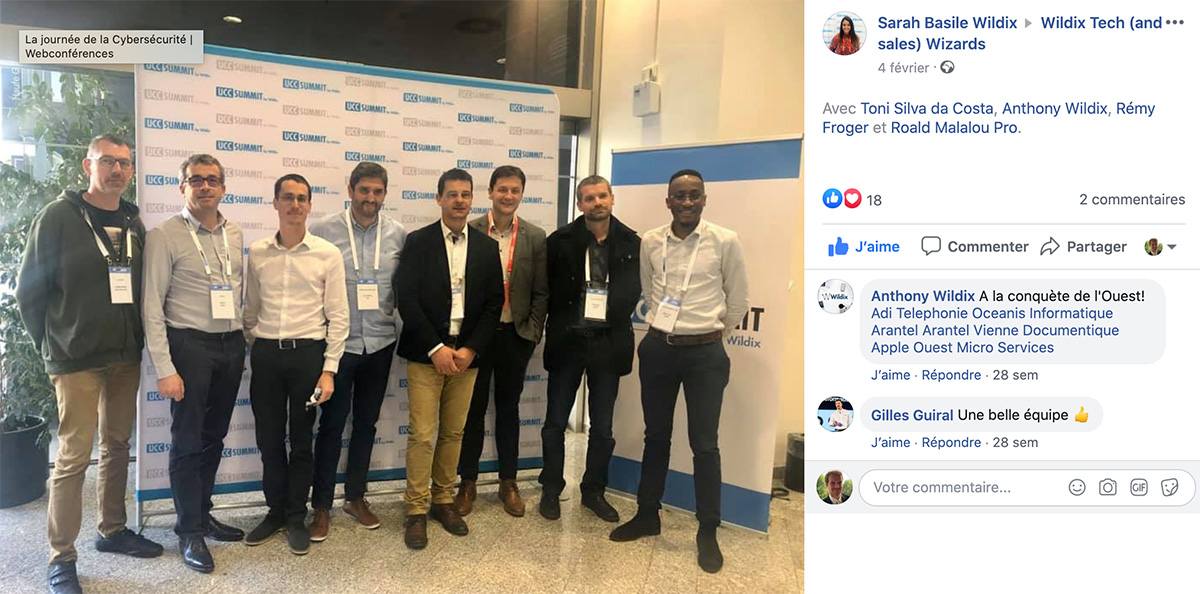This screenshot has width=1200, height=594.
Task: Open tagged profile Toni Silva da Costa
Action: tap(927, 108)
